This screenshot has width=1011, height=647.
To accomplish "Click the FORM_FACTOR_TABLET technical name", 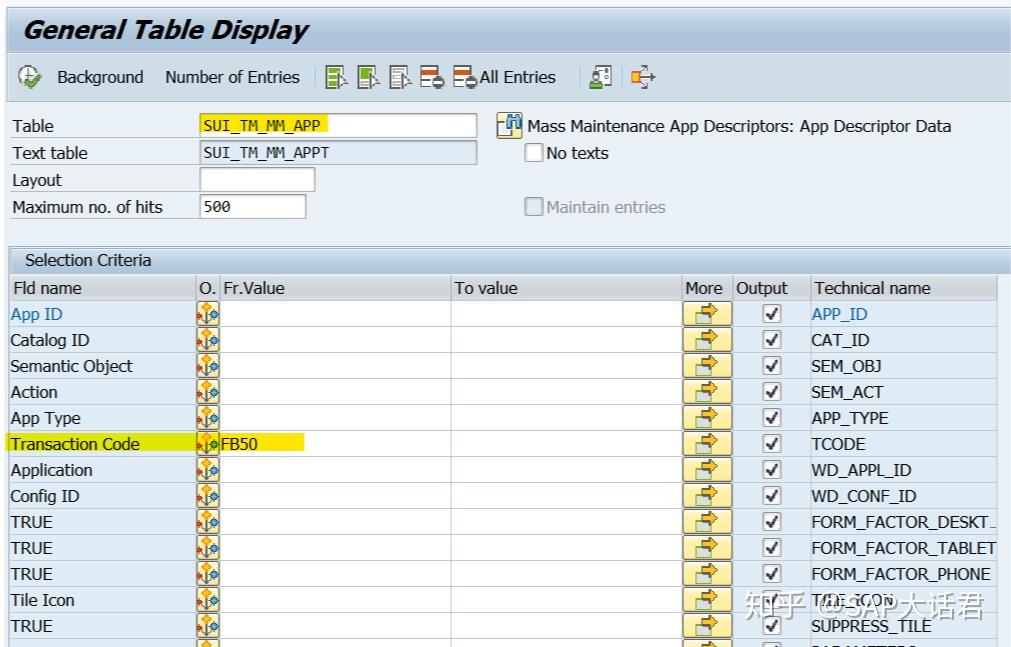I will [903, 548].
